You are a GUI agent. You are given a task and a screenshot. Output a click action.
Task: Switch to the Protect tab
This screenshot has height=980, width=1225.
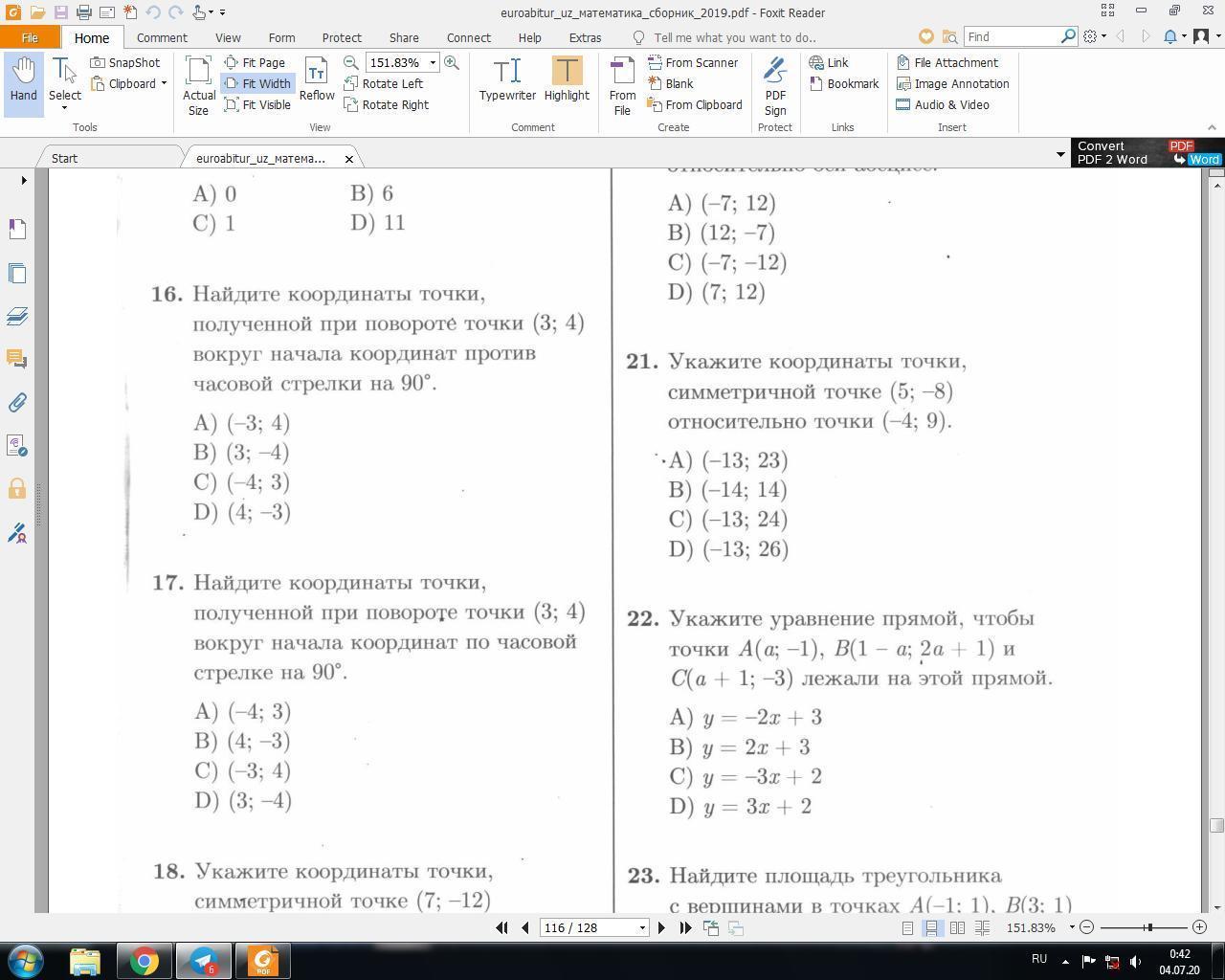tap(342, 37)
